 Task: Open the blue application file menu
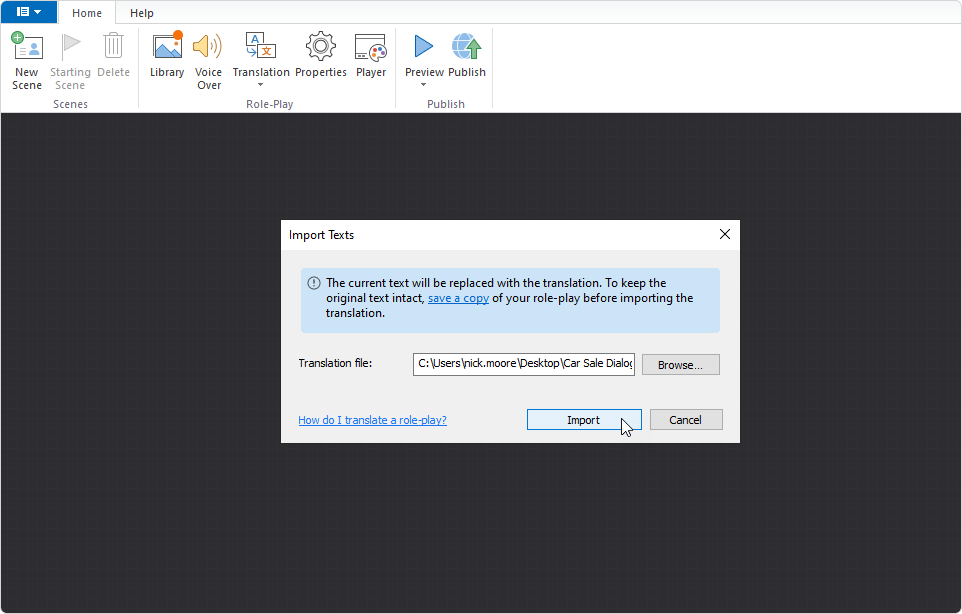[x=29, y=12]
